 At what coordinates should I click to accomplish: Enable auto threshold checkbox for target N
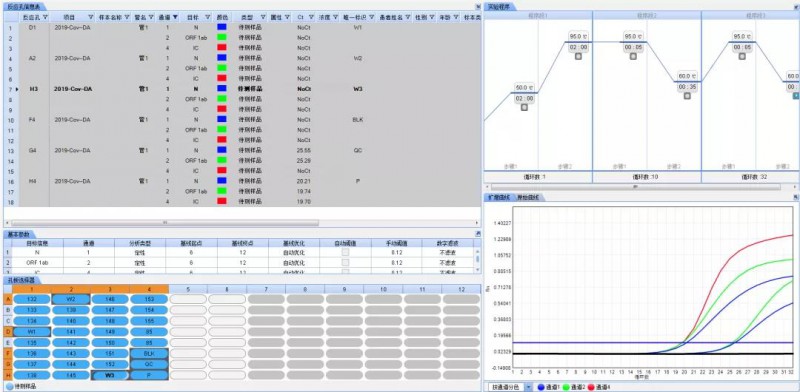345,252
